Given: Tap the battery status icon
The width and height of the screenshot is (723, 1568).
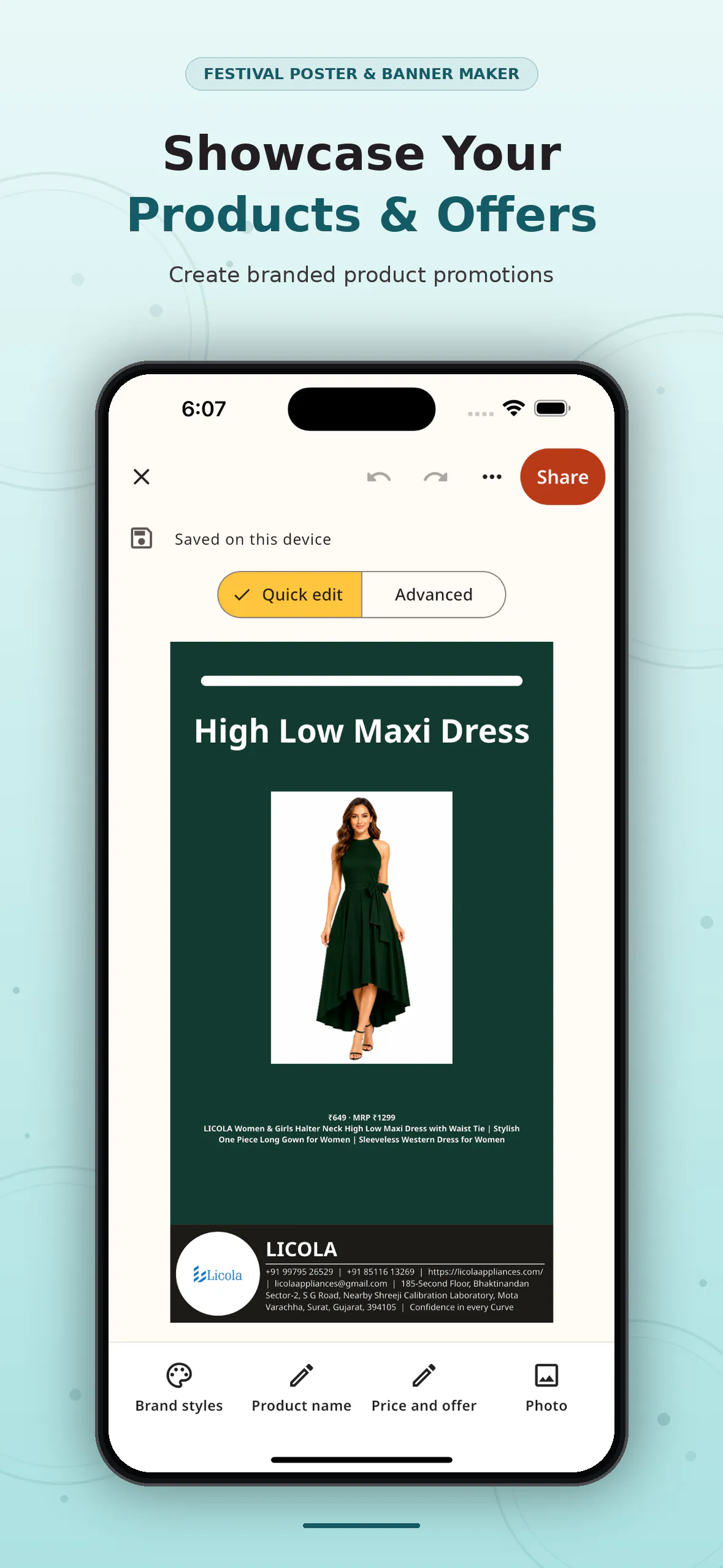Looking at the screenshot, I should [553, 408].
